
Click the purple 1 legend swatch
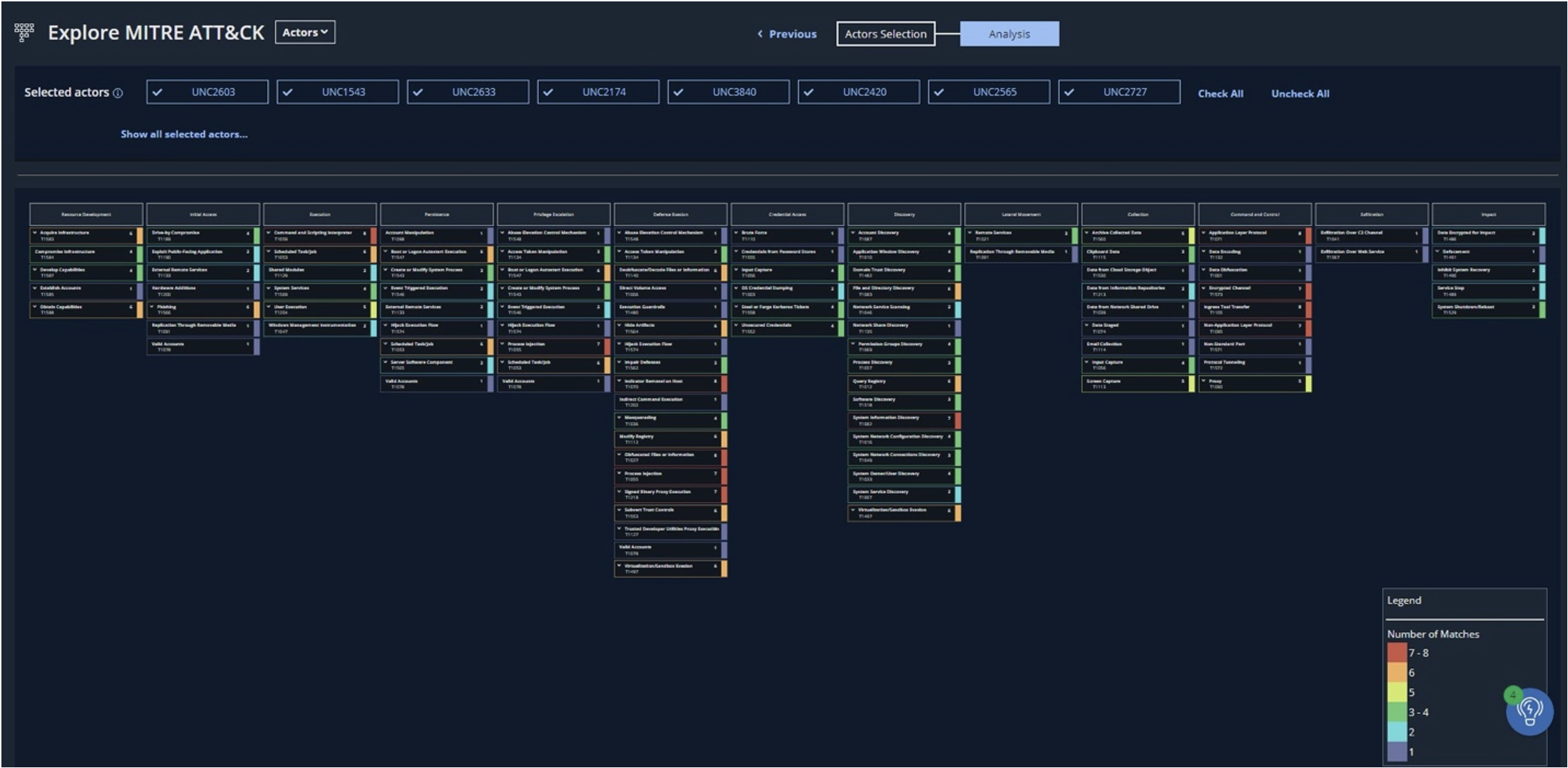click(x=1396, y=752)
